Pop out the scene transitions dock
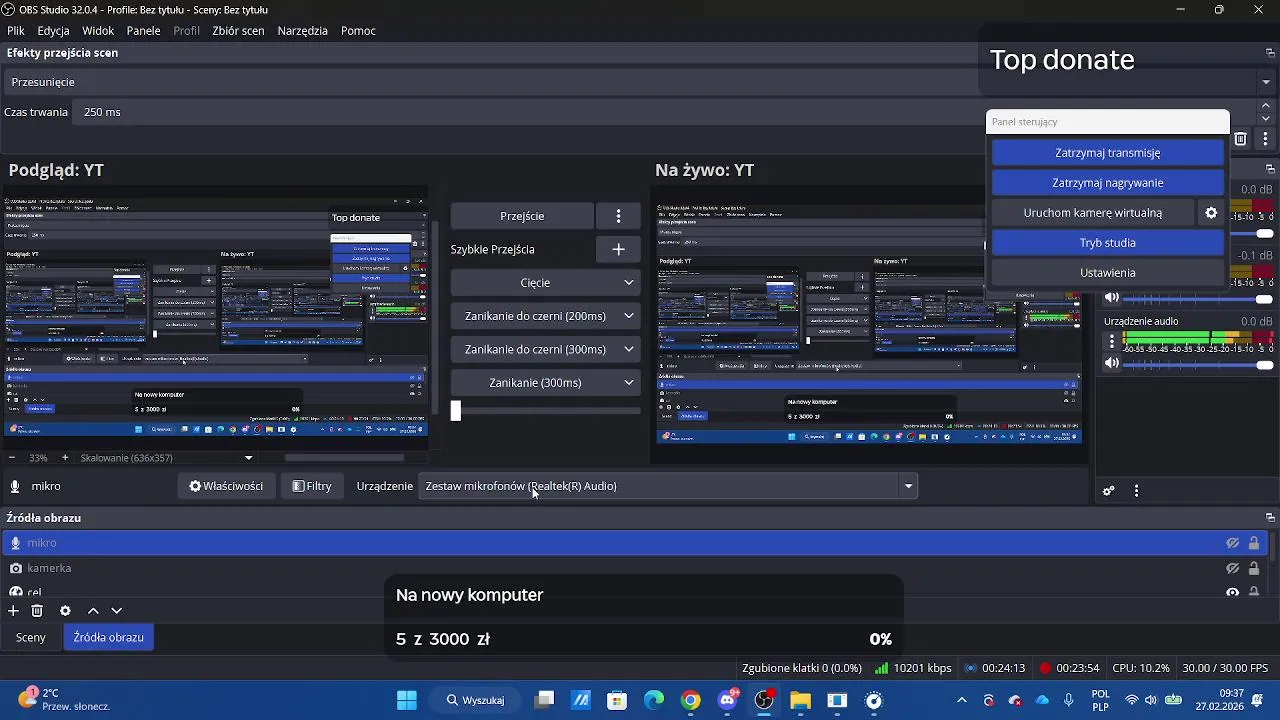1280x720 pixels. [1270, 53]
